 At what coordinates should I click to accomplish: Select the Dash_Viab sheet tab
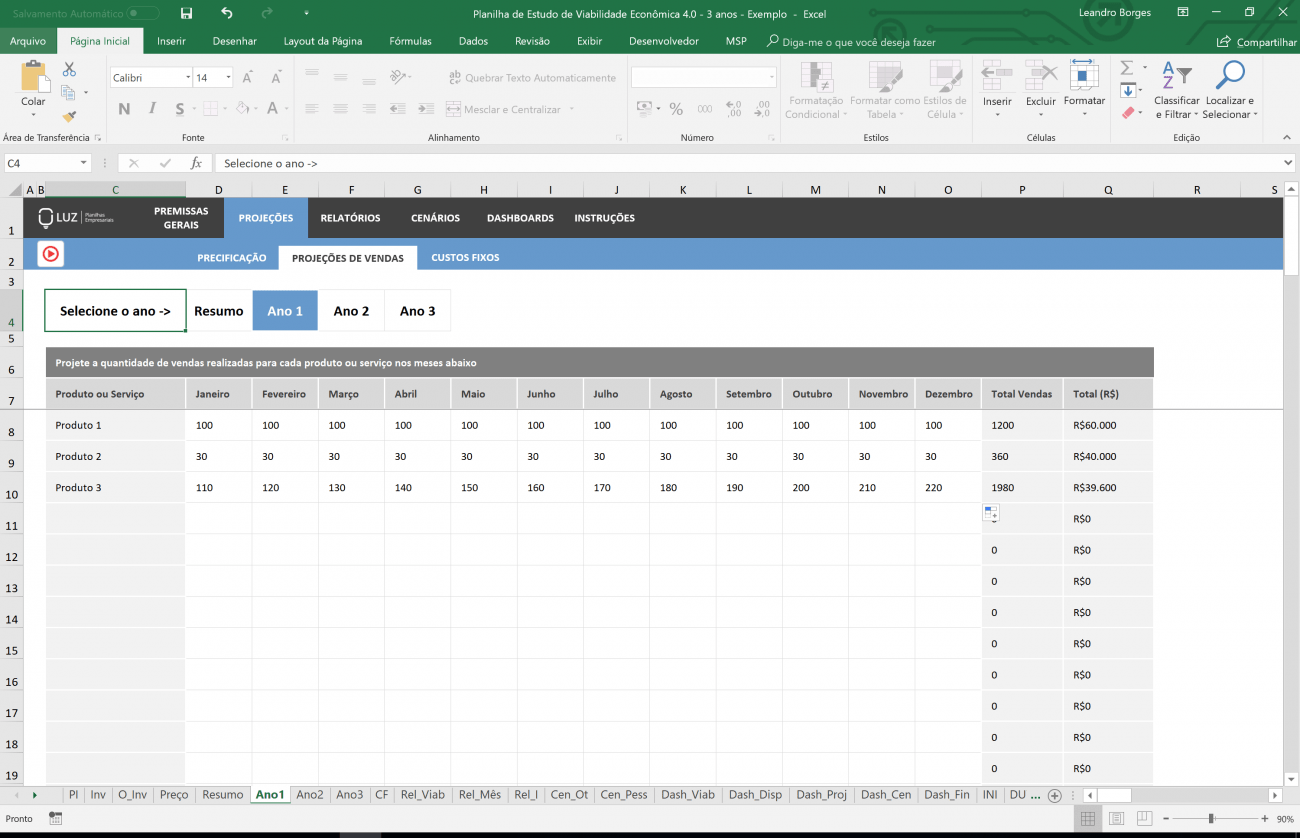tap(687, 795)
